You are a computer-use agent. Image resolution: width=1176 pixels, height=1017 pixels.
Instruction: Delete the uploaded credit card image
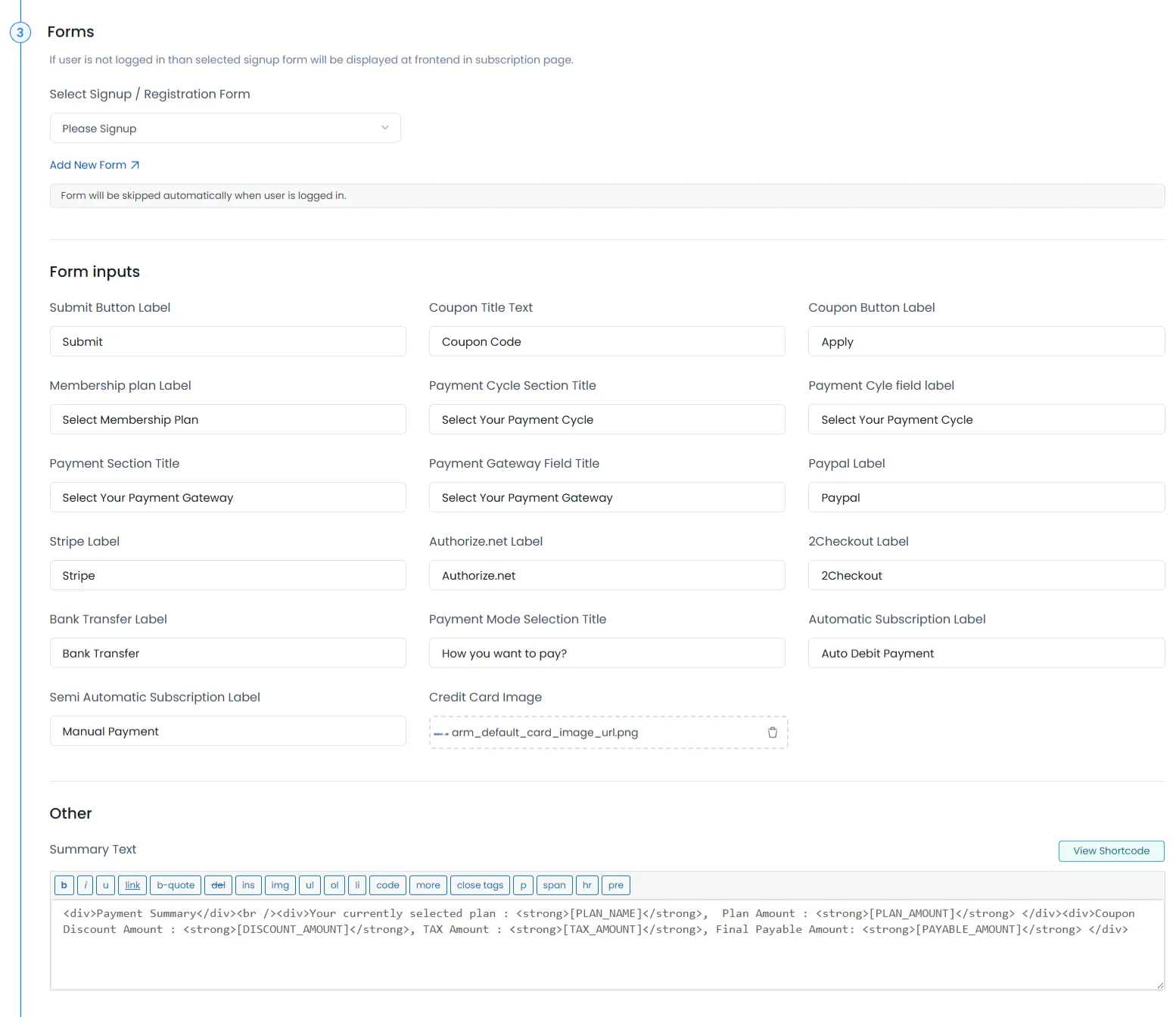pos(772,732)
